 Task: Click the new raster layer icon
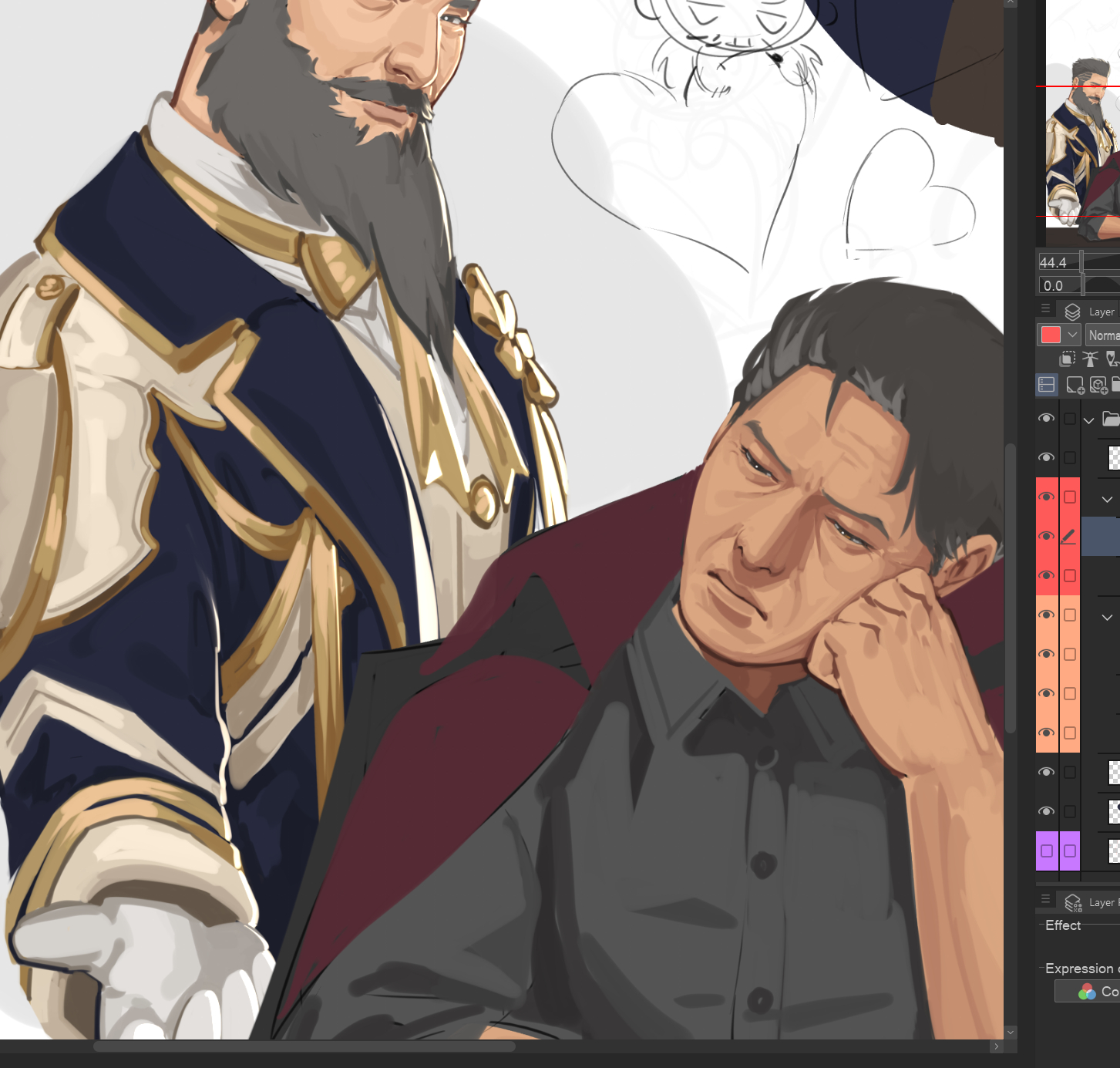[1075, 385]
